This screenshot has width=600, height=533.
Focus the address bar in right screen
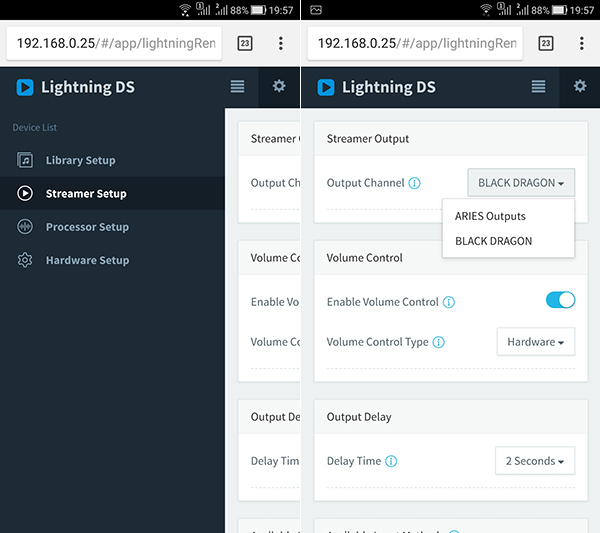coord(415,43)
